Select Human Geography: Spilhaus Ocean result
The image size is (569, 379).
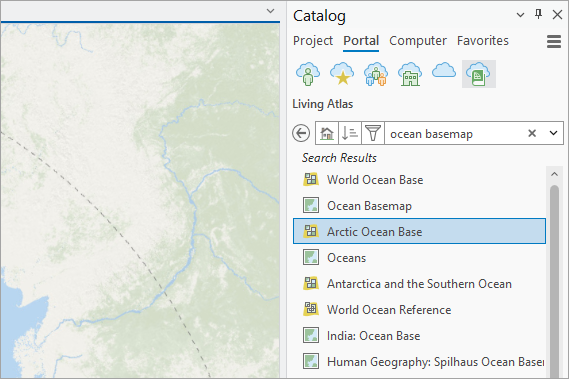click(419, 361)
